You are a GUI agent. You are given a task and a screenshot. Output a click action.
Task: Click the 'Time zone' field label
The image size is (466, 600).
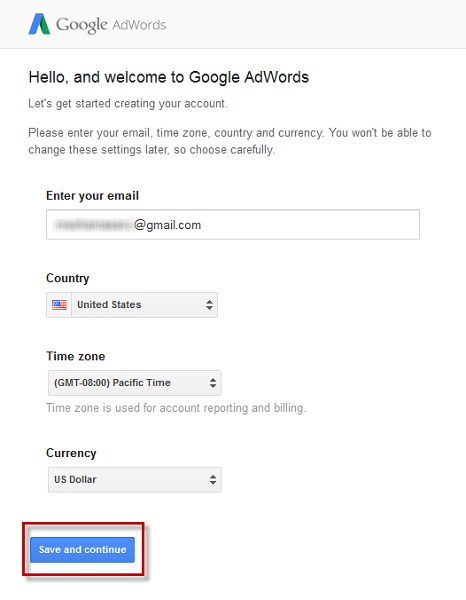tap(76, 356)
